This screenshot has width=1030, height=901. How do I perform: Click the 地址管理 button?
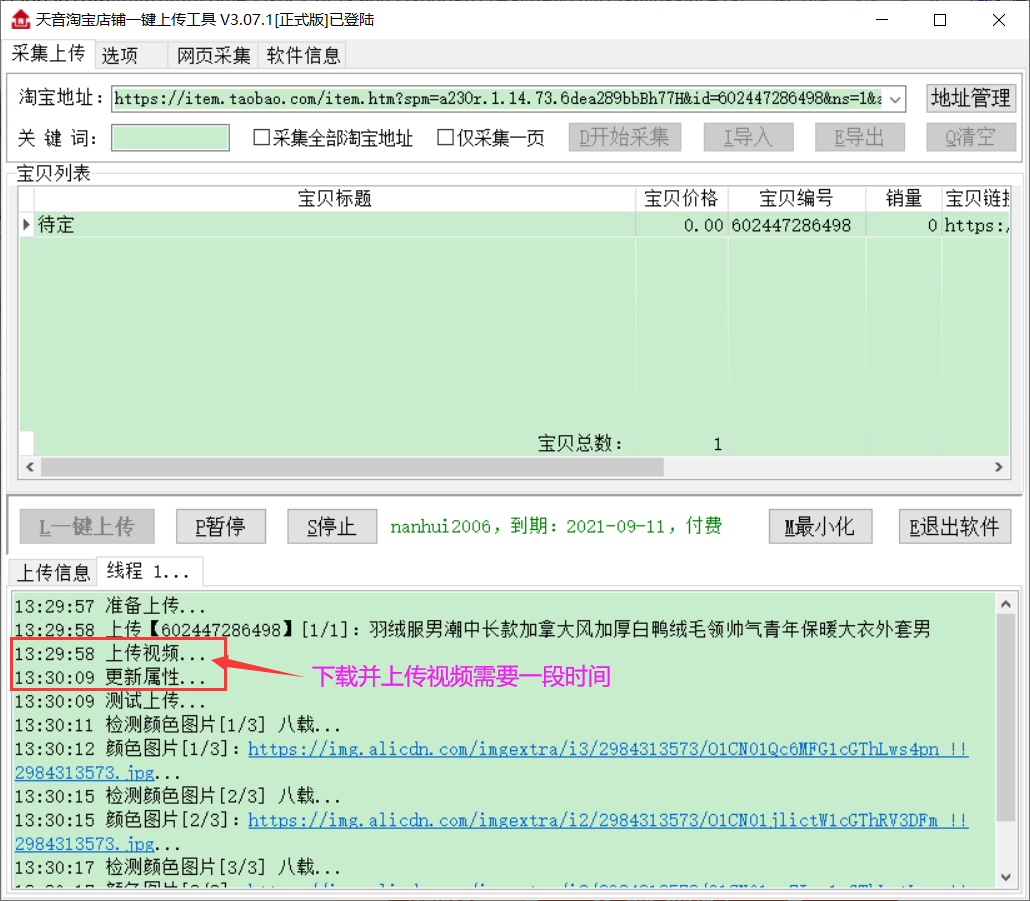click(970, 98)
